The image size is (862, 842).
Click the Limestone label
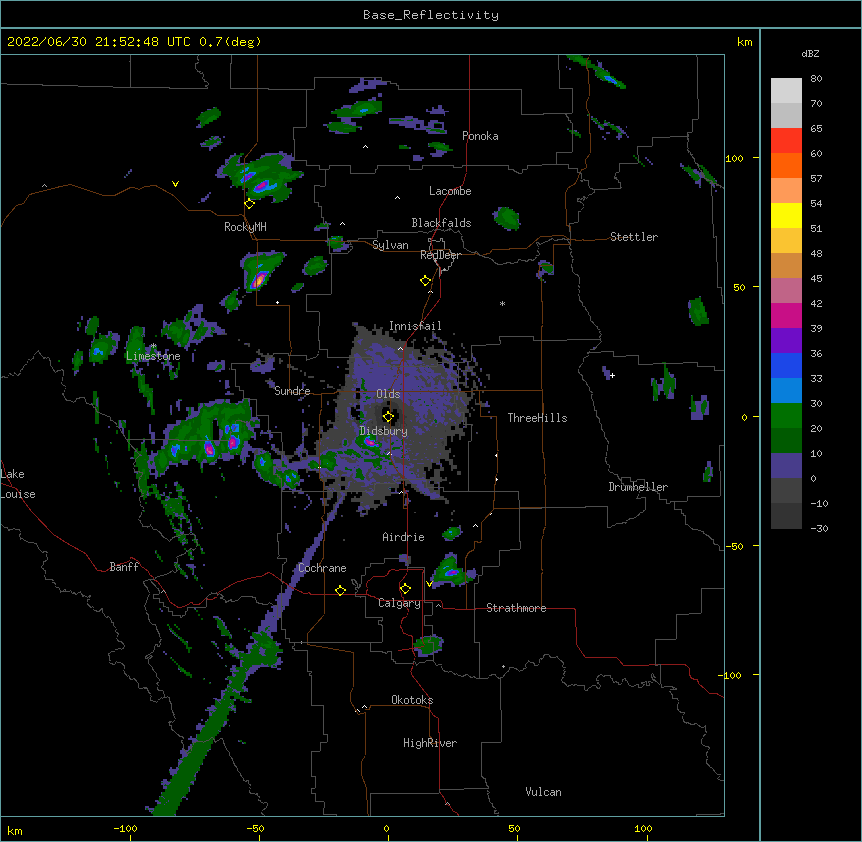coord(153,356)
